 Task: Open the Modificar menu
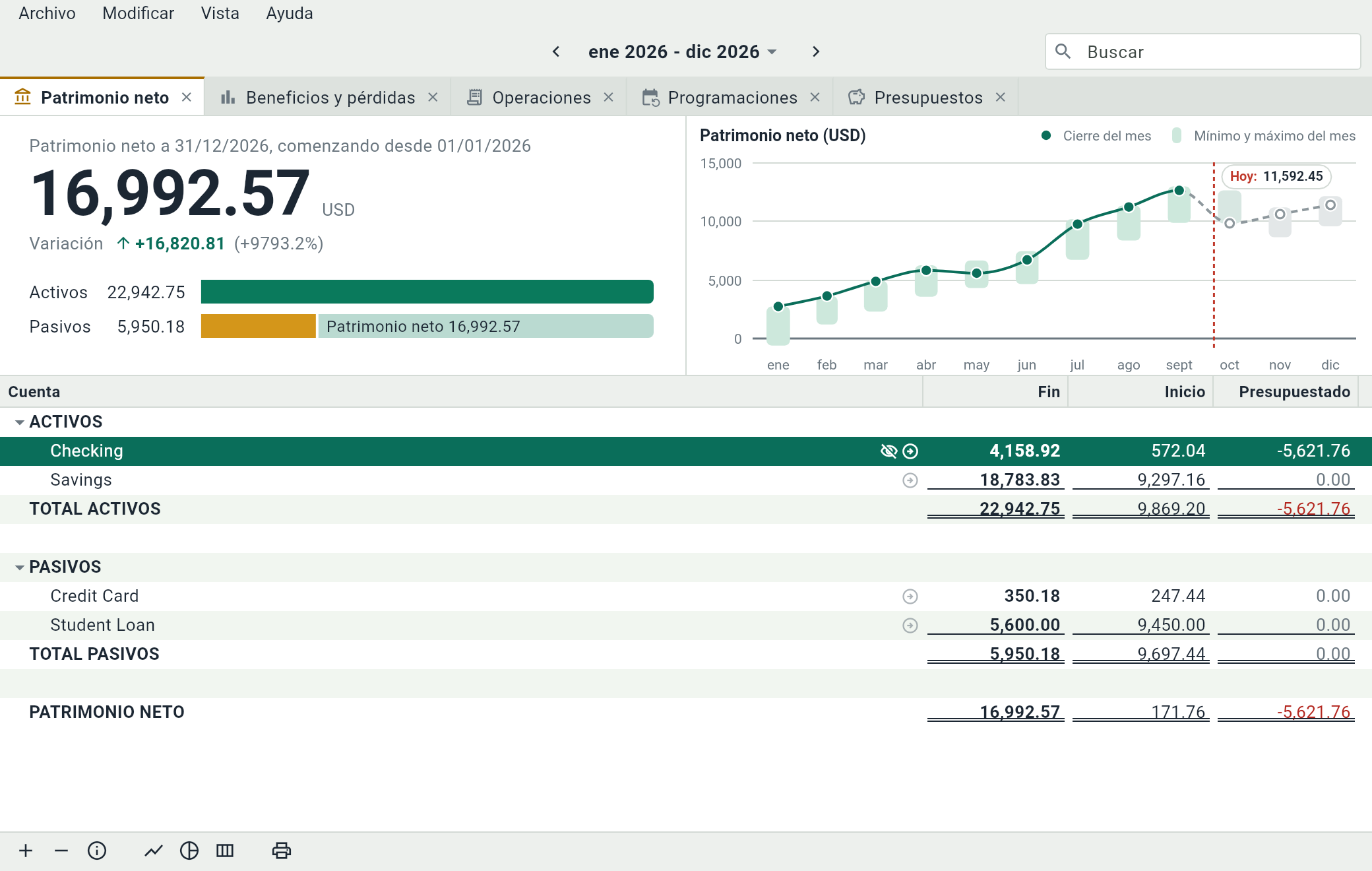[x=138, y=13]
